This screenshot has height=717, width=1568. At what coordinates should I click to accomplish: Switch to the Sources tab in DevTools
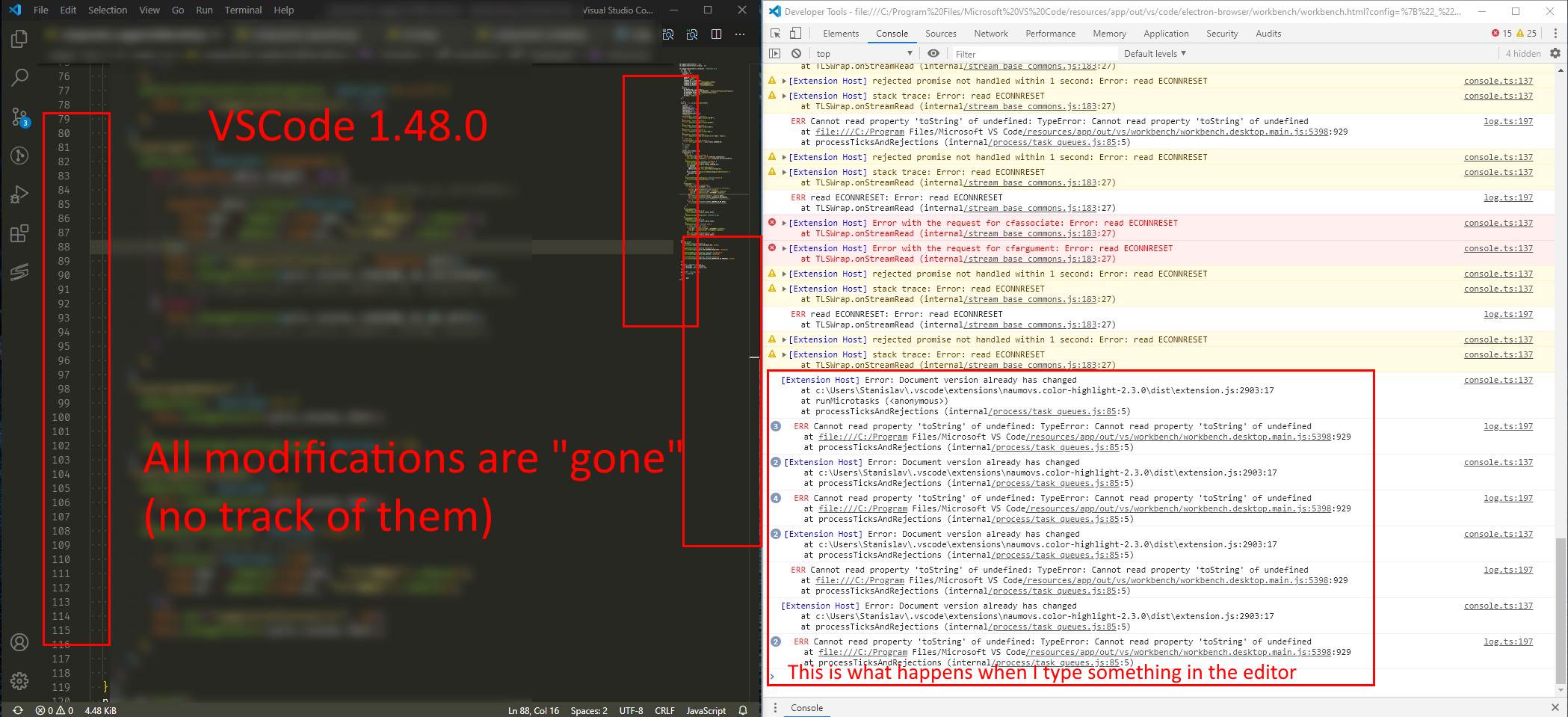pos(941,33)
